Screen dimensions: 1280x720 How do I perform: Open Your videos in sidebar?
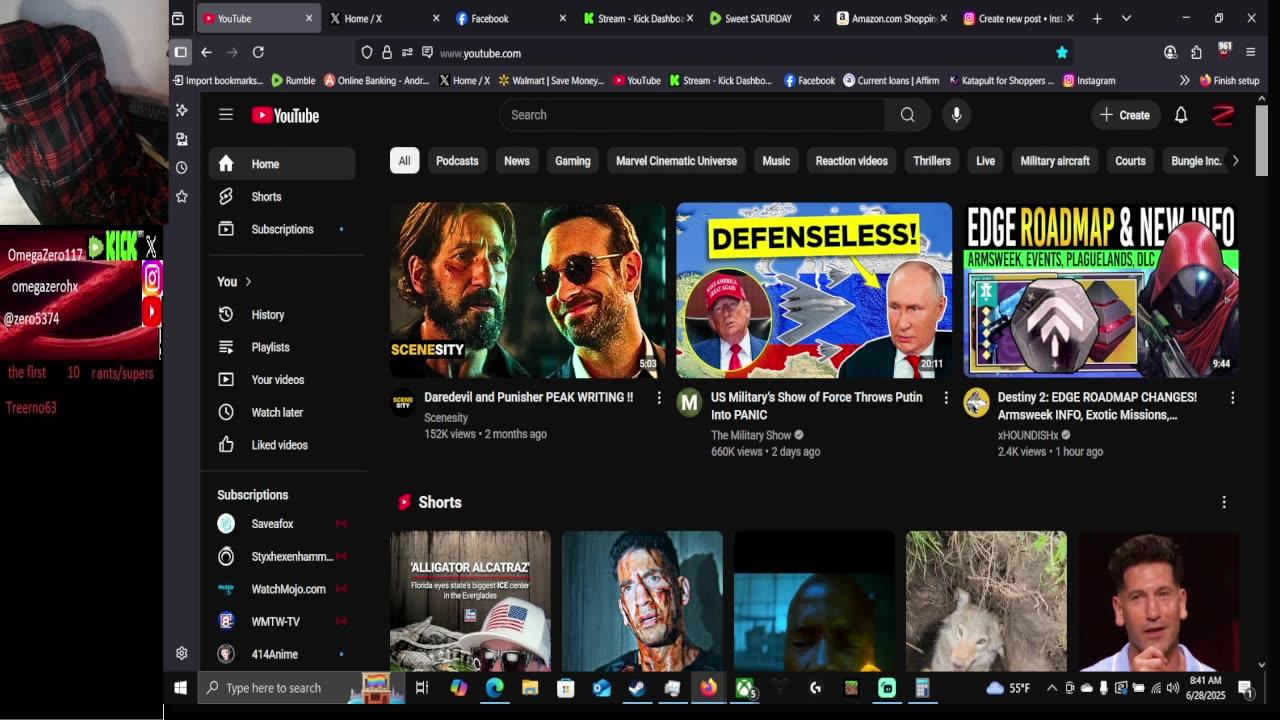pos(282,380)
